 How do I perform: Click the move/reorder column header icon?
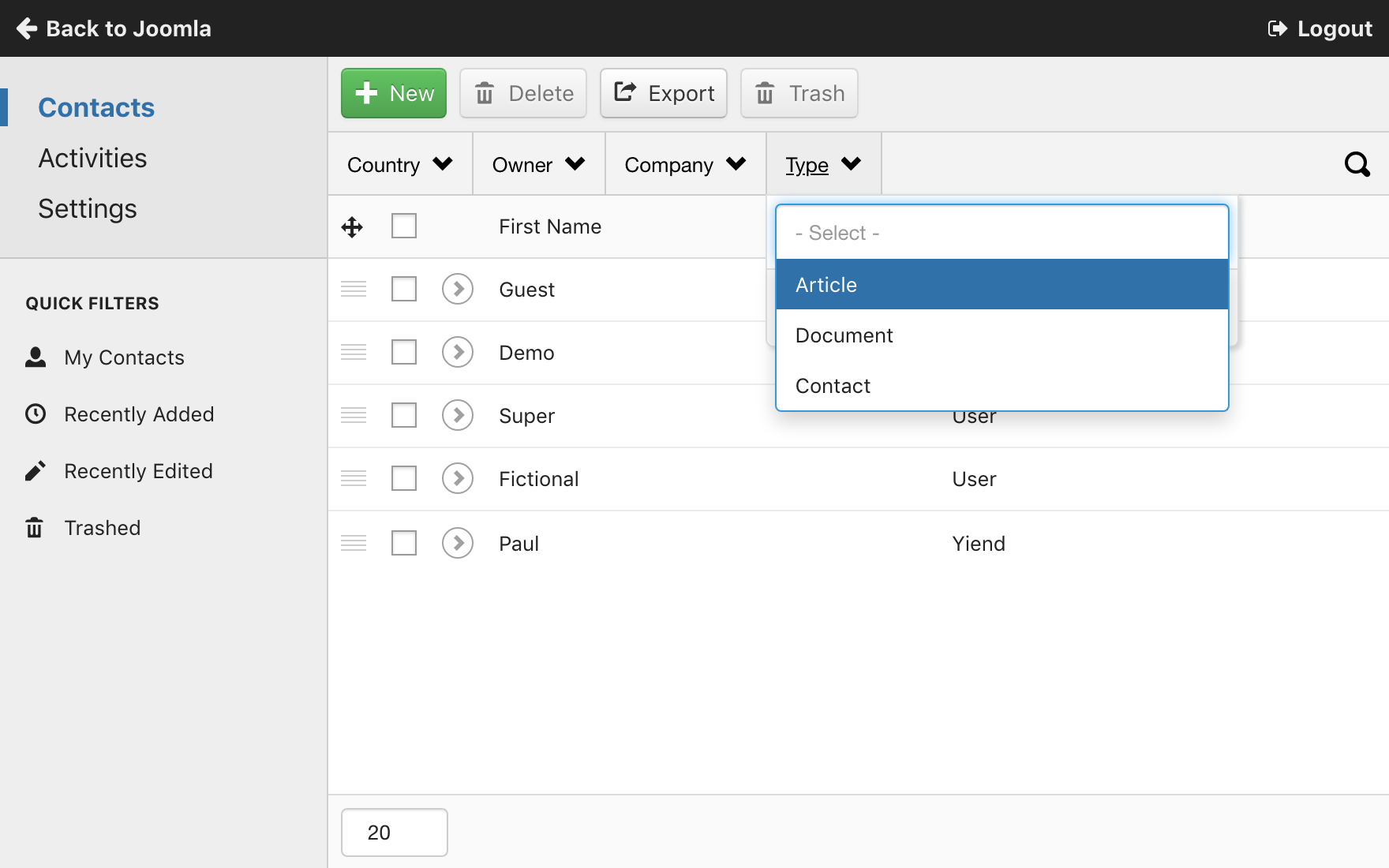tap(352, 227)
